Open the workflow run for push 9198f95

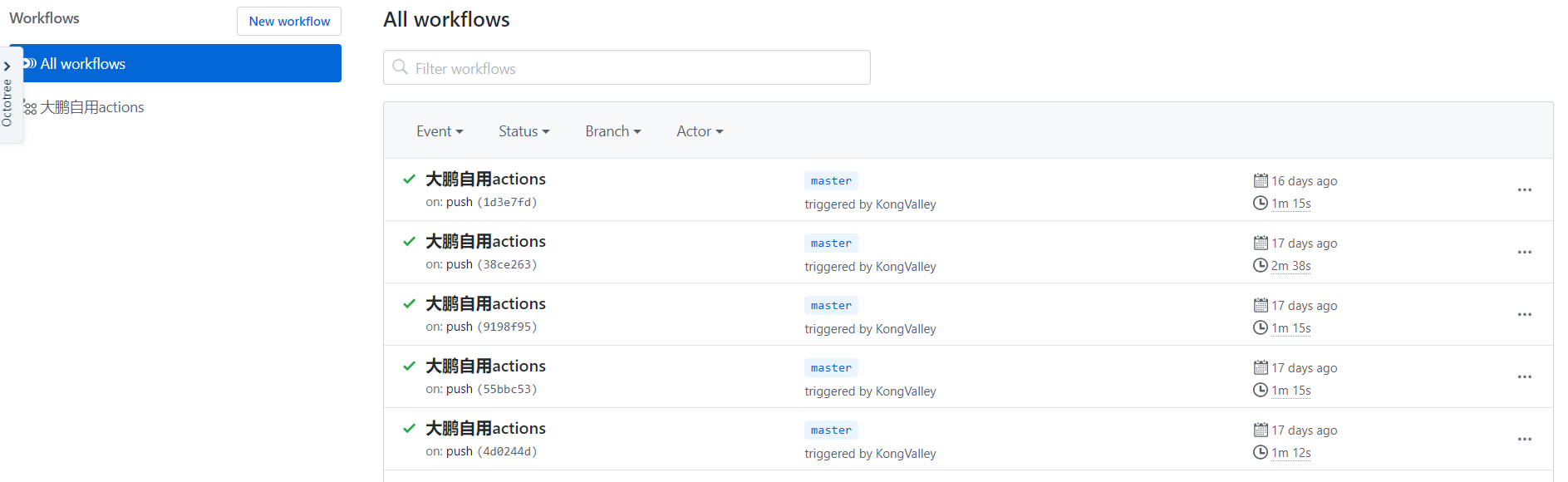coord(485,304)
